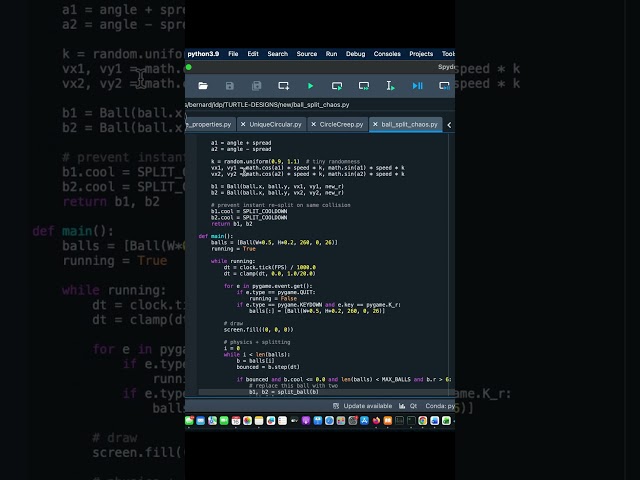Open Photos from the Dock
This screenshot has width=640, height=480.
pos(247,420)
